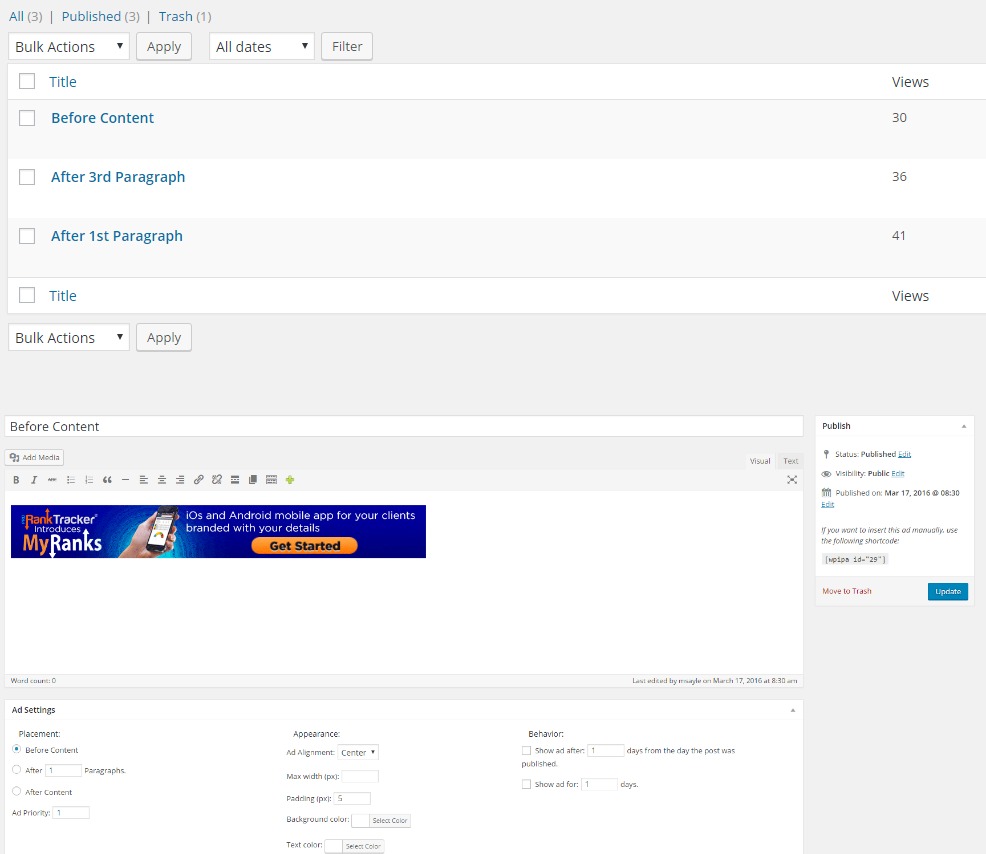The height and width of the screenshot is (854, 986).
Task: Insert a blockquote
Action: 107,480
